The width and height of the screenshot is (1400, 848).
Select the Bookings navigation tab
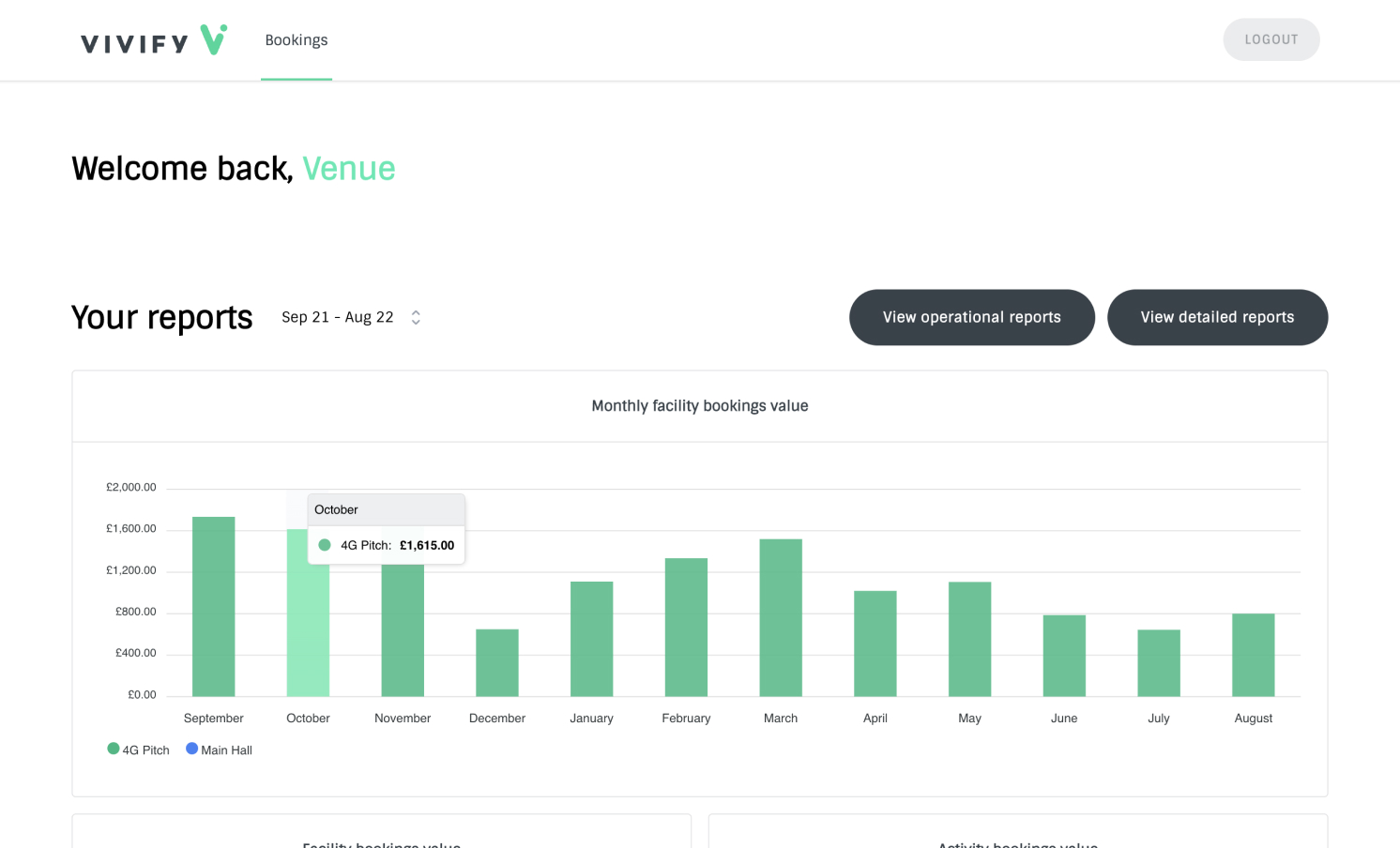pyautogui.click(x=297, y=39)
